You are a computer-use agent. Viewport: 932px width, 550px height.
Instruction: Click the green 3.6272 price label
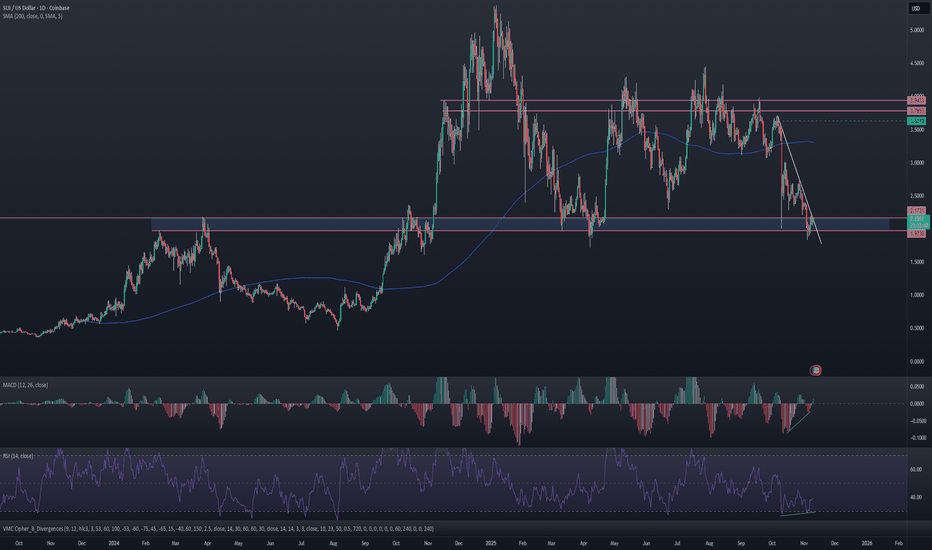(x=916, y=121)
